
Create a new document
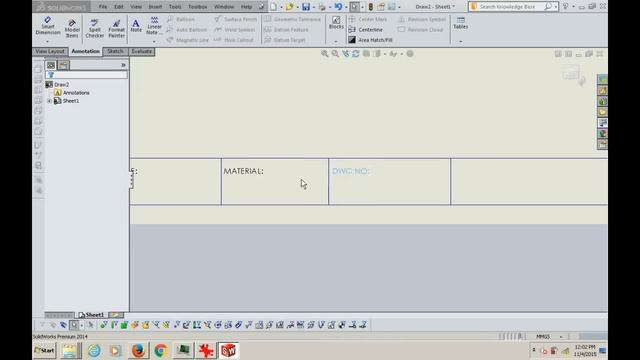coord(273,7)
